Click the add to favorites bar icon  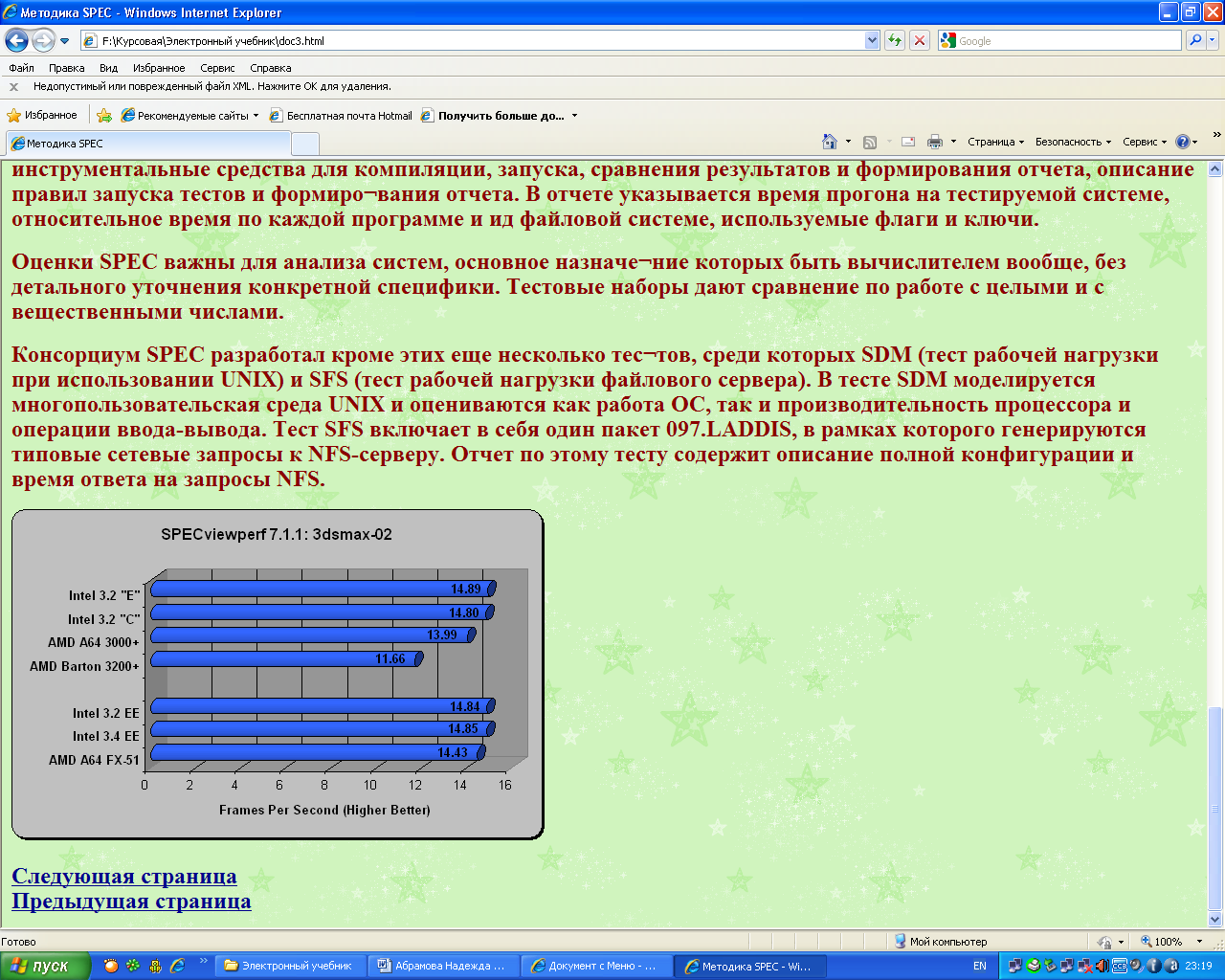[x=104, y=116]
